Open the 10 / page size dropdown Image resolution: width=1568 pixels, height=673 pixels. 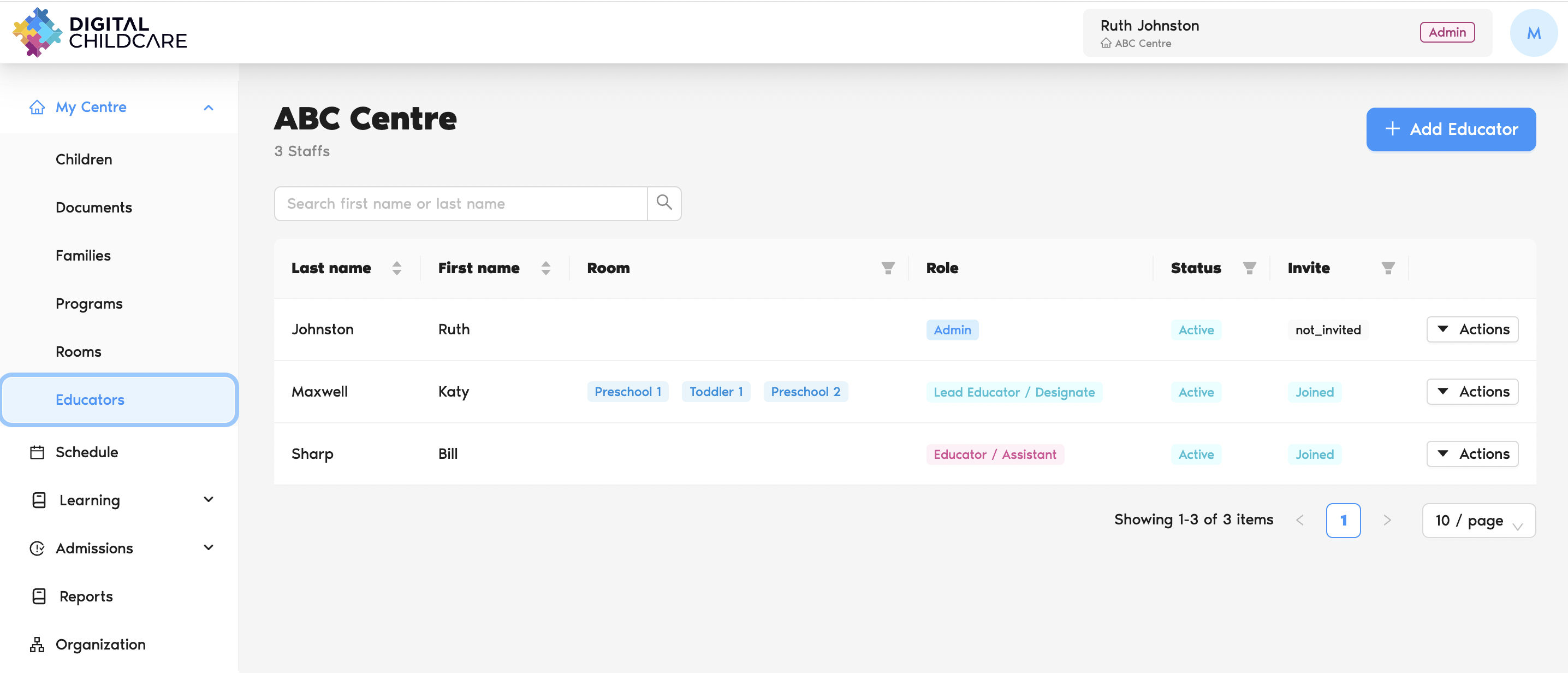(x=1478, y=520)
